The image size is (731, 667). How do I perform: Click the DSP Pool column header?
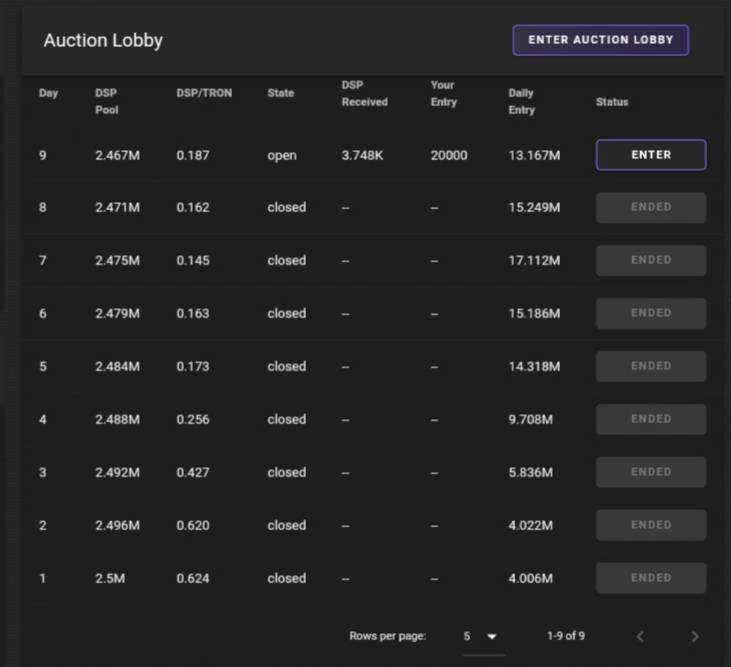[107, 101]
